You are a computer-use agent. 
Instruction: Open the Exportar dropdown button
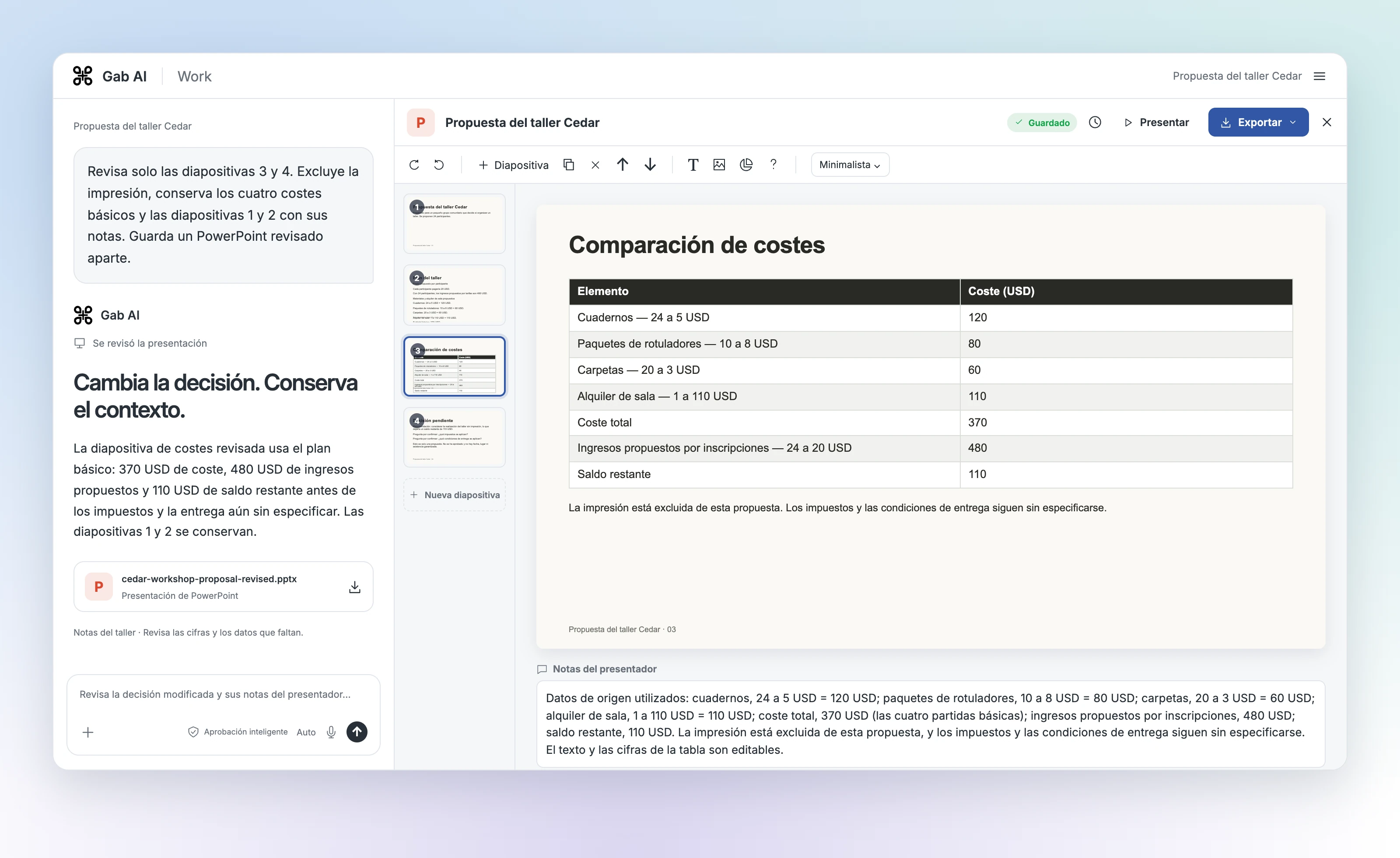tap(1259, 122)
